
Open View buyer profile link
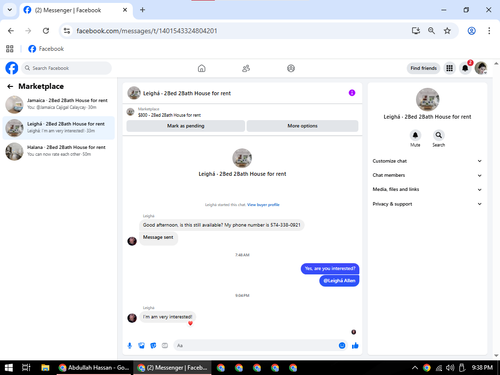click(x=263, y=205)
